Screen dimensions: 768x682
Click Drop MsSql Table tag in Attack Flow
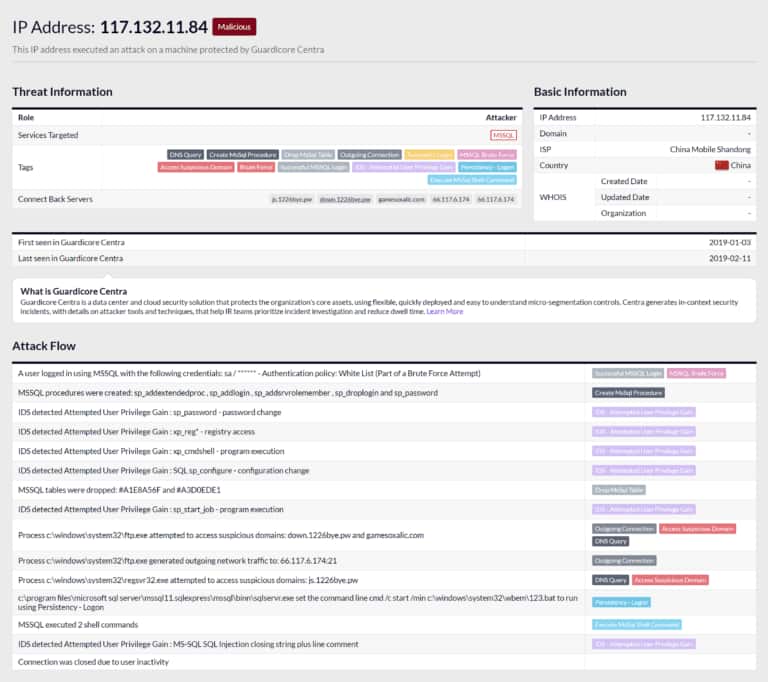pos(618,490)
